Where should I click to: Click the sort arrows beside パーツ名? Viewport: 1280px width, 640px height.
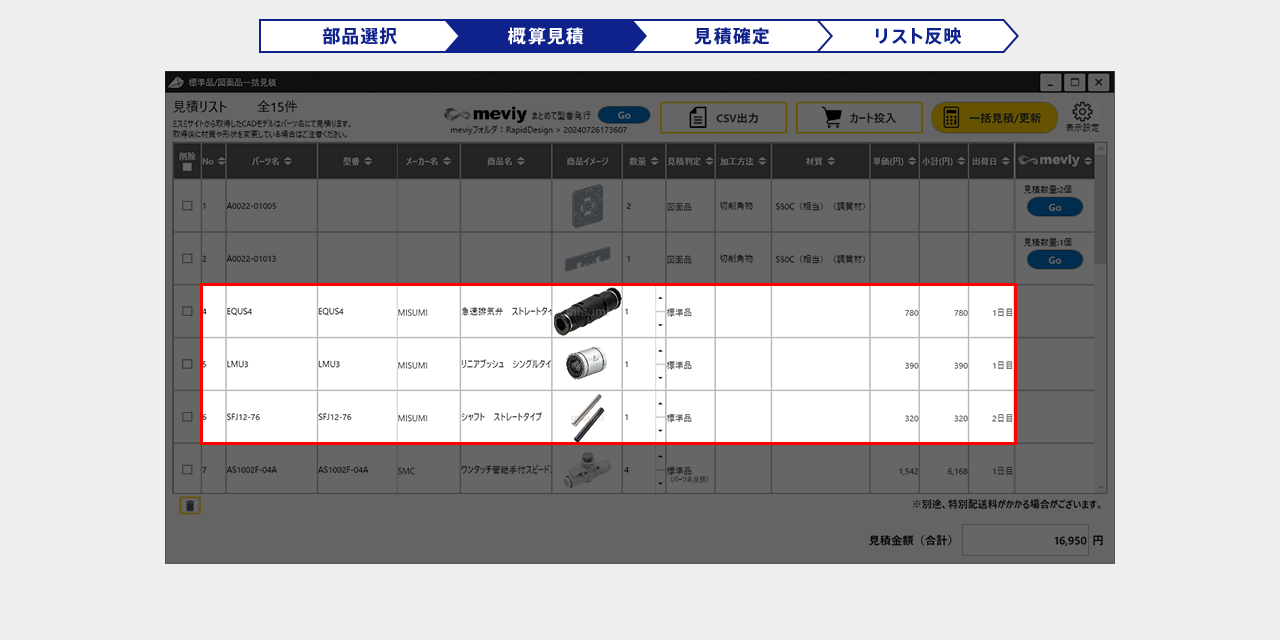click(x=287, y=161)
